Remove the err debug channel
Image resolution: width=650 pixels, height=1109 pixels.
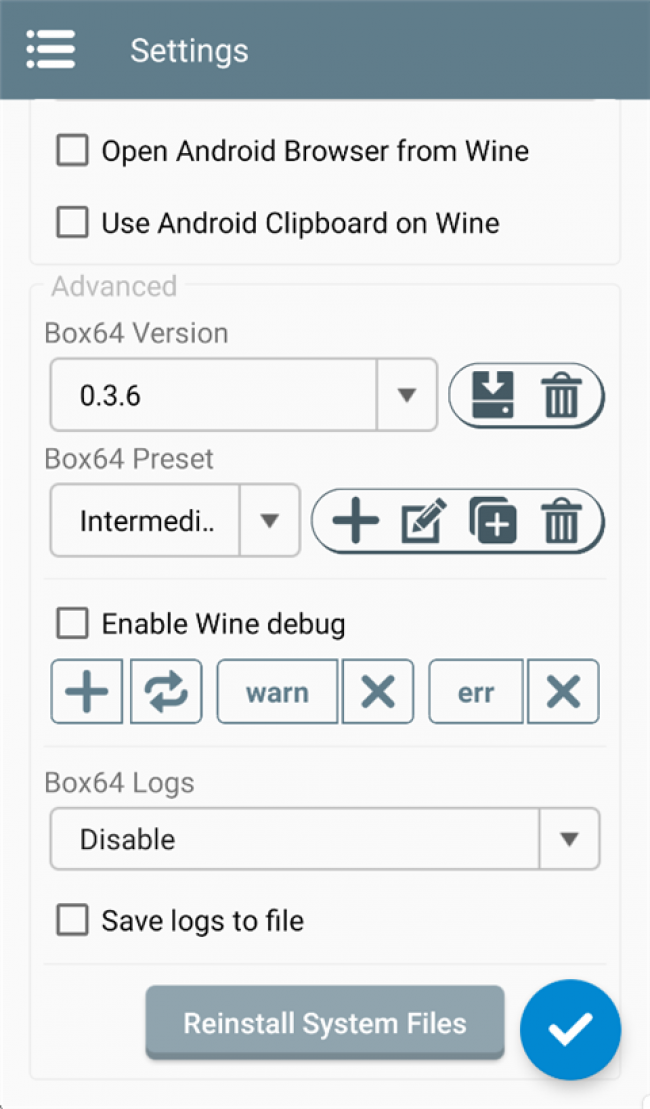pos(563,691)
